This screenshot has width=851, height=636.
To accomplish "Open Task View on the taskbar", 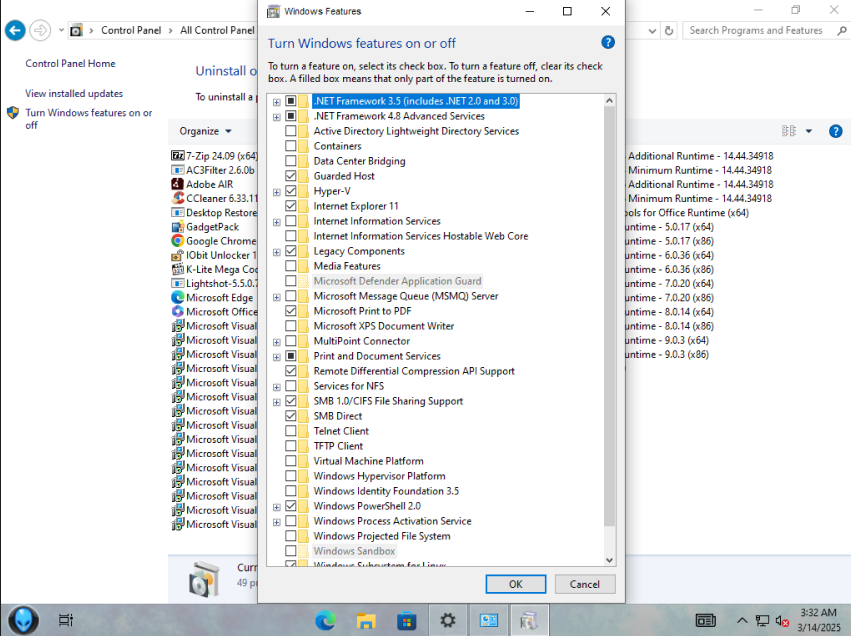I will (66, 620).
